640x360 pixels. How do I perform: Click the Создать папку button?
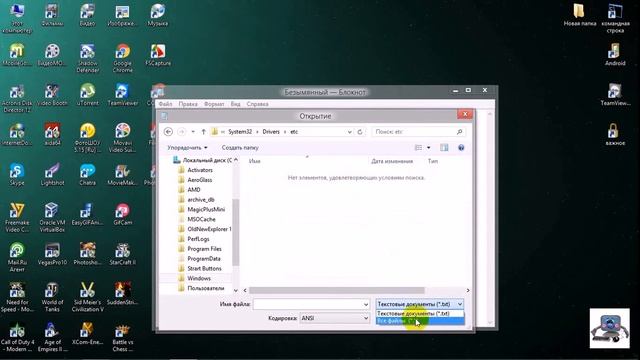[x=240, y=148]
